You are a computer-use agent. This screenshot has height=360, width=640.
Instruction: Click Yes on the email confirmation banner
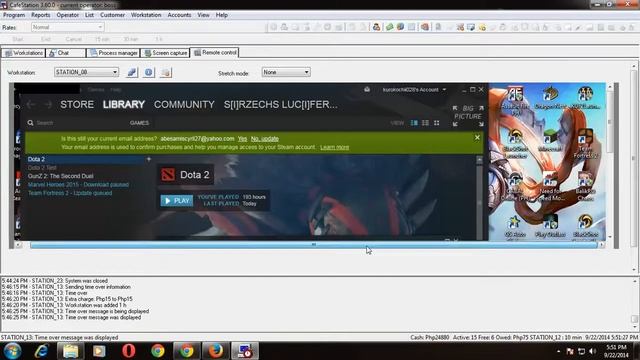tap(242, 139)
